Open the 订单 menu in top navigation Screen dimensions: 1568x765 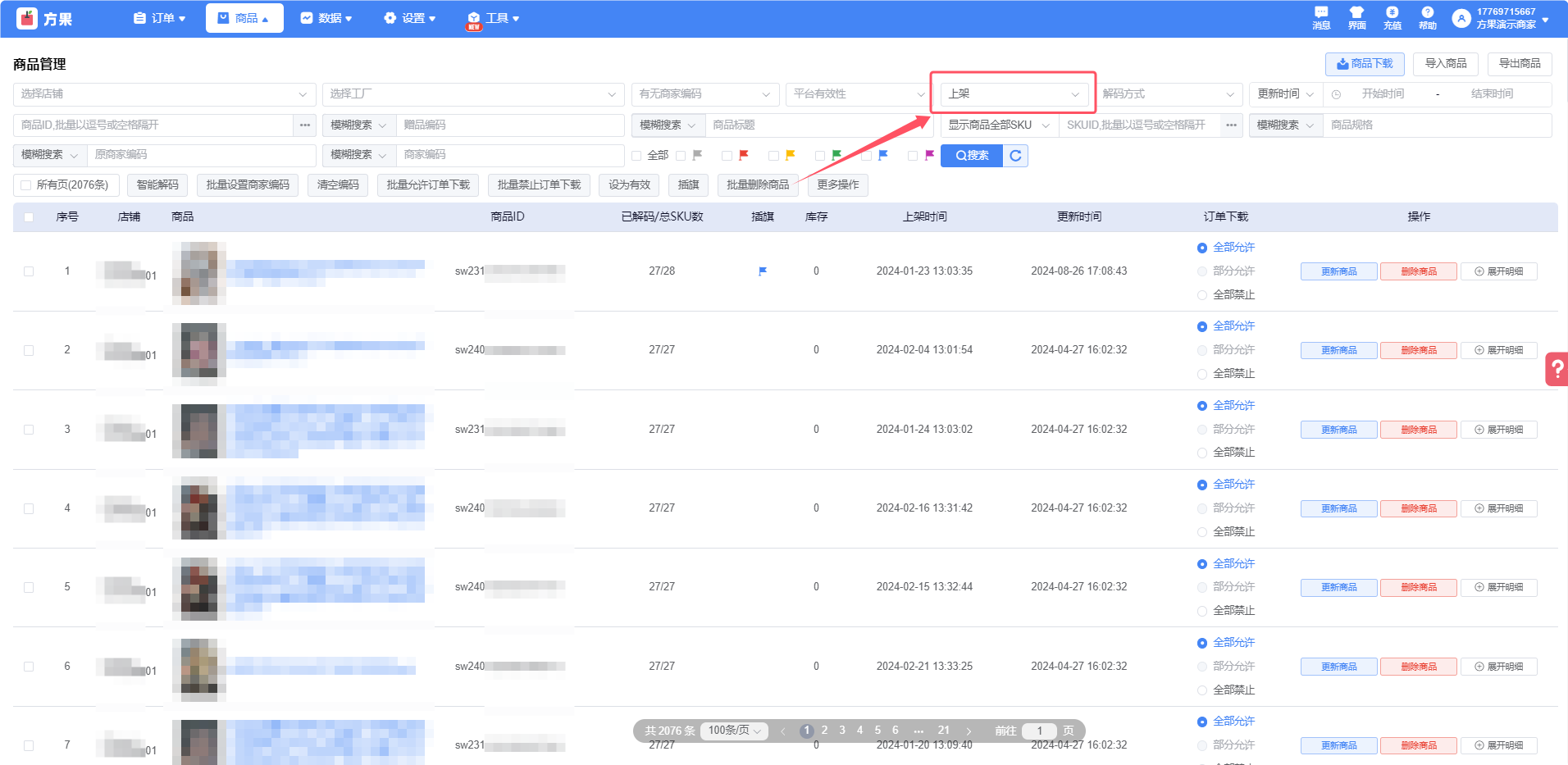160,18
